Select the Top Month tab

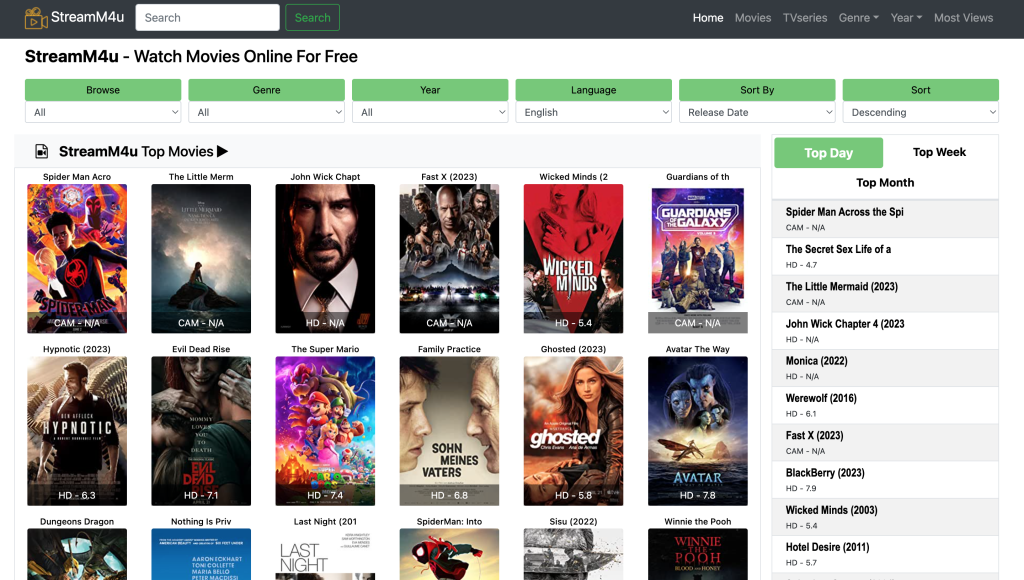point(884,182)
